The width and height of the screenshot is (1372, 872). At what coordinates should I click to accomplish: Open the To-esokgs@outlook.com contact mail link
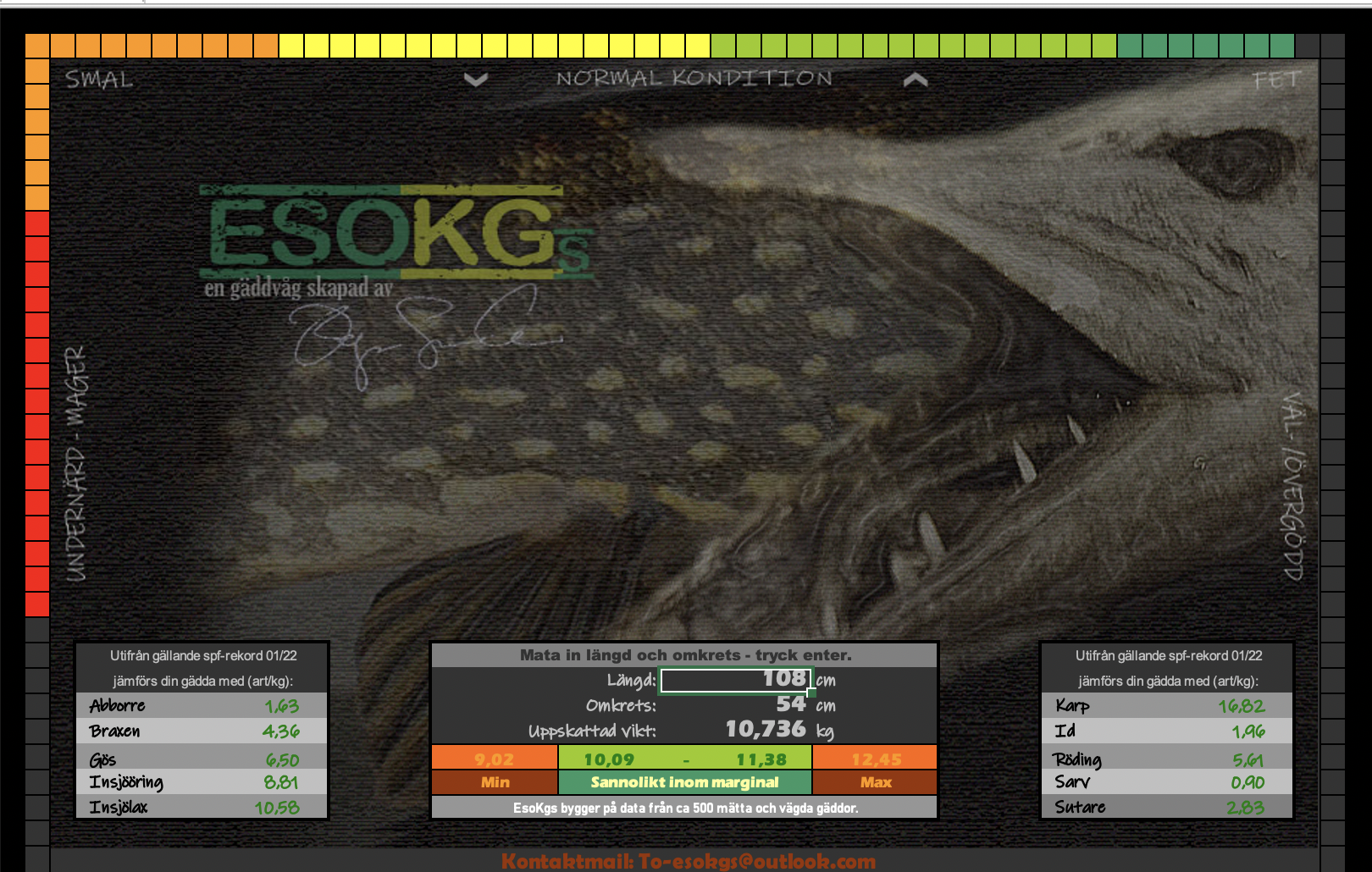(688, 861)
